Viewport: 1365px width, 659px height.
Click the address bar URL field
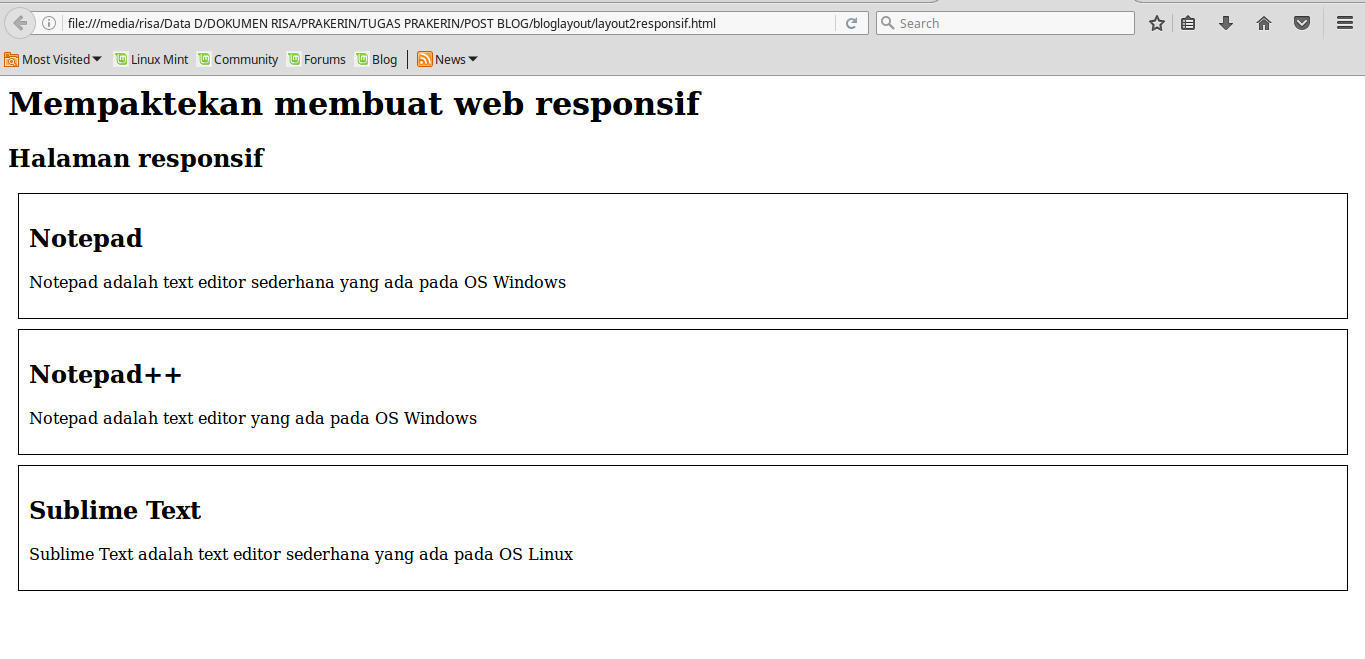[x=450, y=23]
